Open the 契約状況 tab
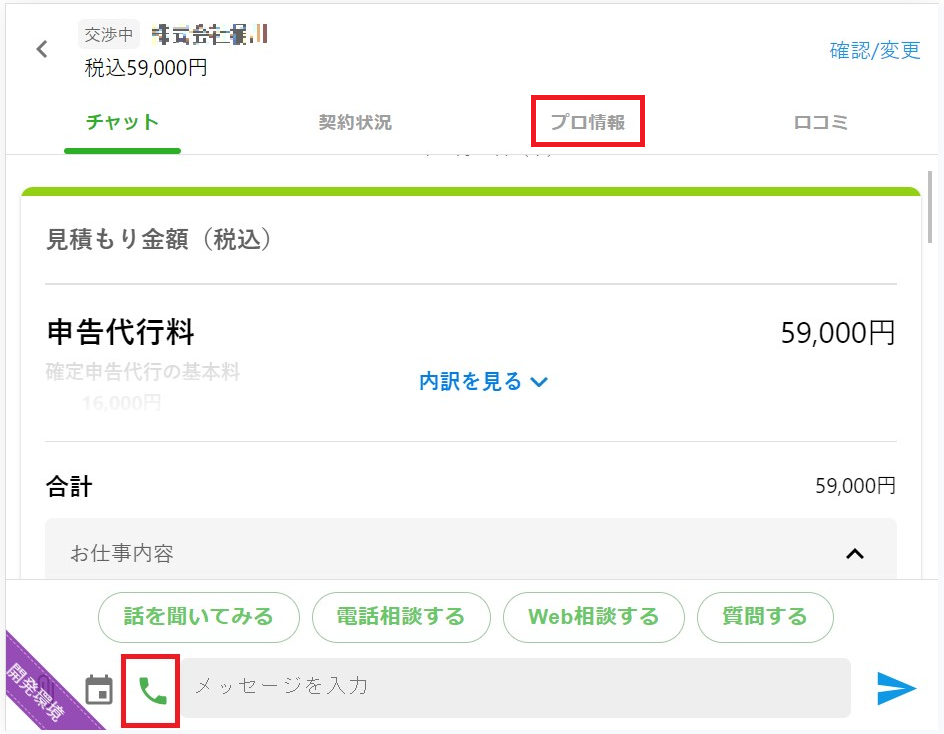The height and width of the screenshot is (734, 944). coord(355,123)
